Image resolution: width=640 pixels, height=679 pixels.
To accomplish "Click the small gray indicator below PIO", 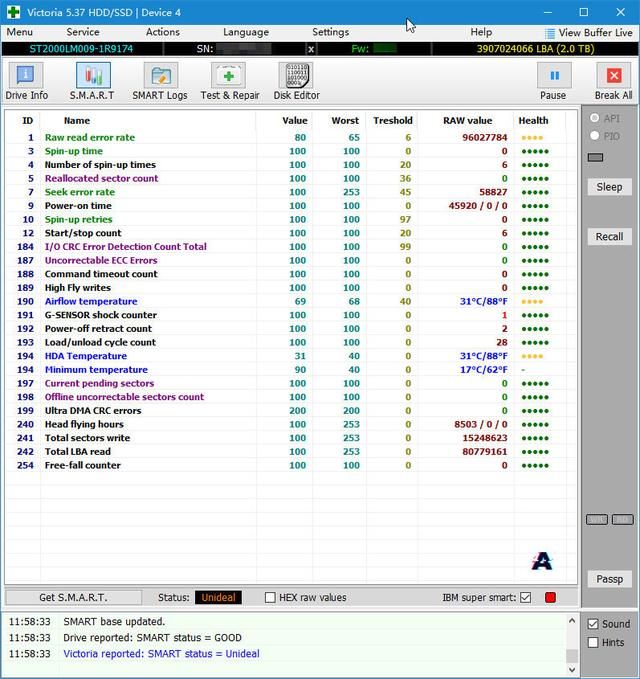I will tap(595, 157).
